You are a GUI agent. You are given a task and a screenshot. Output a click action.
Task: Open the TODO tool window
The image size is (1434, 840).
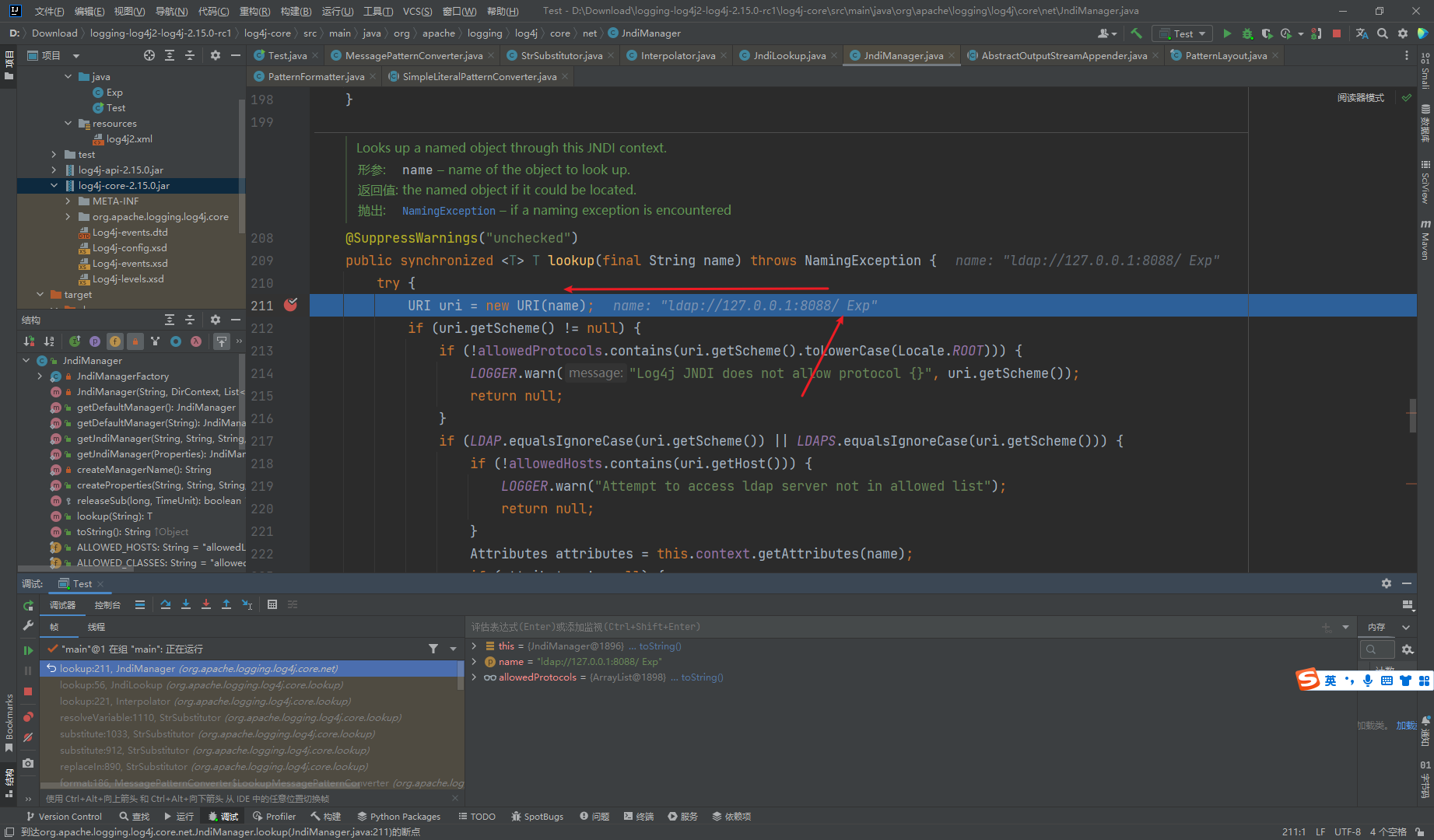point(477,817)
